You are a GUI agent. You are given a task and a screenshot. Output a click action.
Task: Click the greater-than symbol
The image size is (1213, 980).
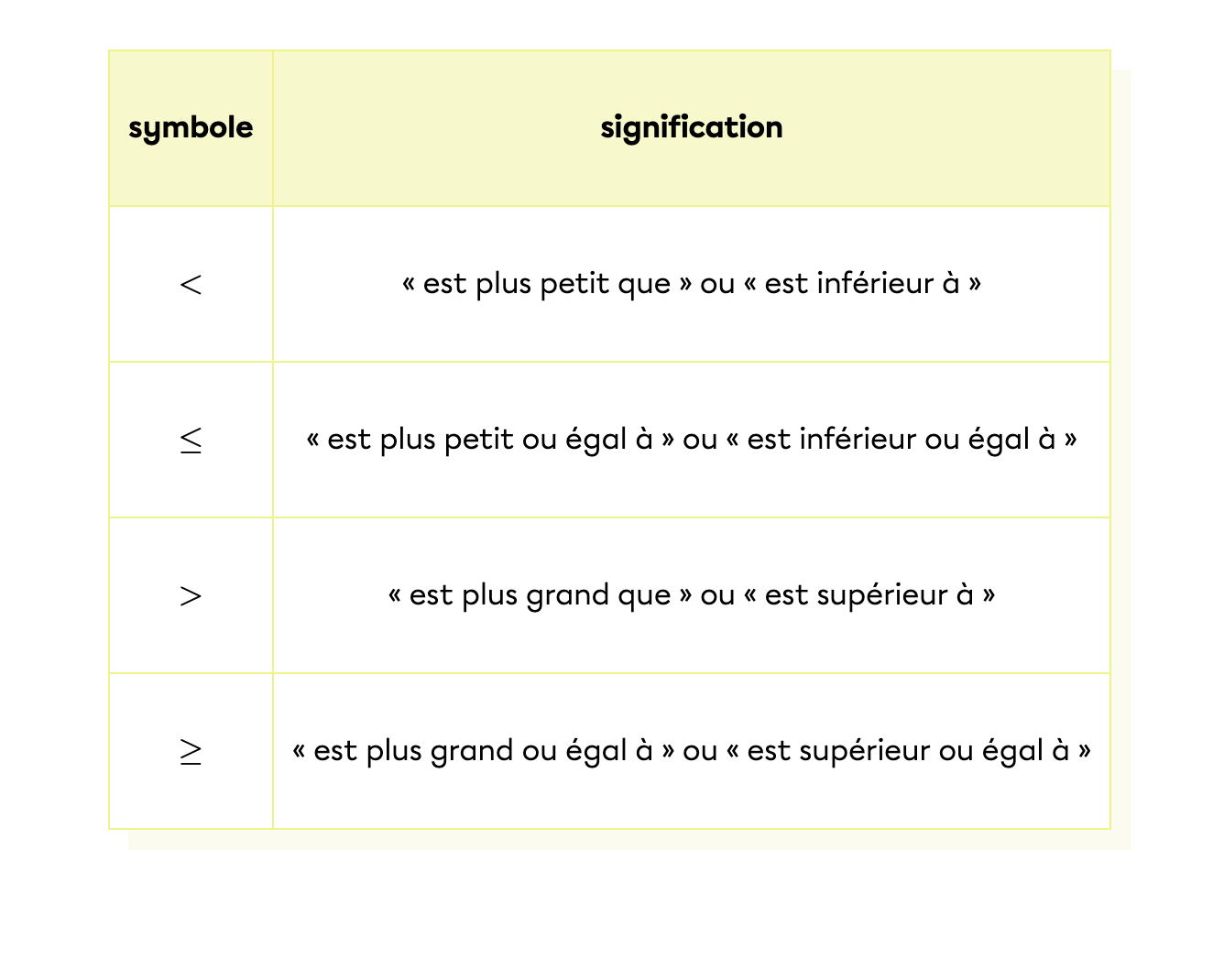tap(191, 596)
